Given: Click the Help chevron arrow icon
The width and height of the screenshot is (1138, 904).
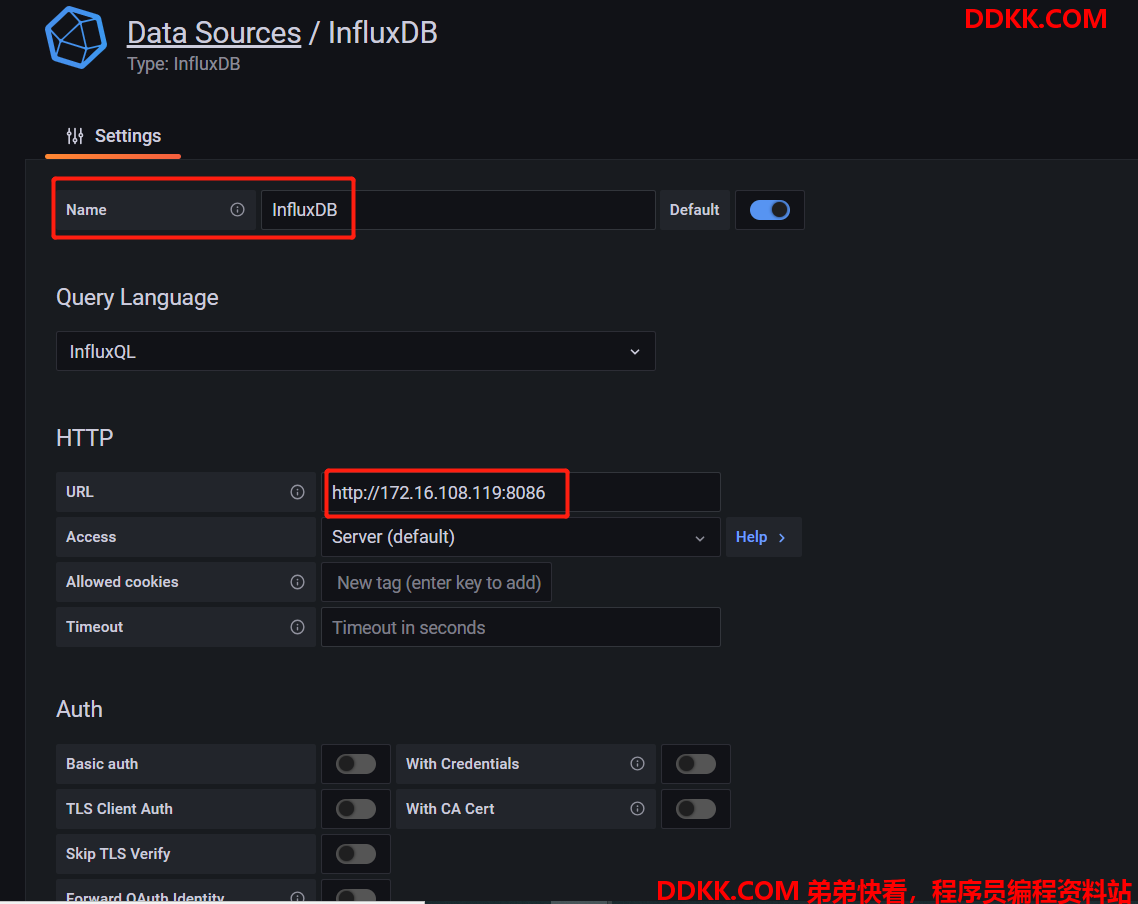Looking at the screenshot, I should tap(782, 538).
